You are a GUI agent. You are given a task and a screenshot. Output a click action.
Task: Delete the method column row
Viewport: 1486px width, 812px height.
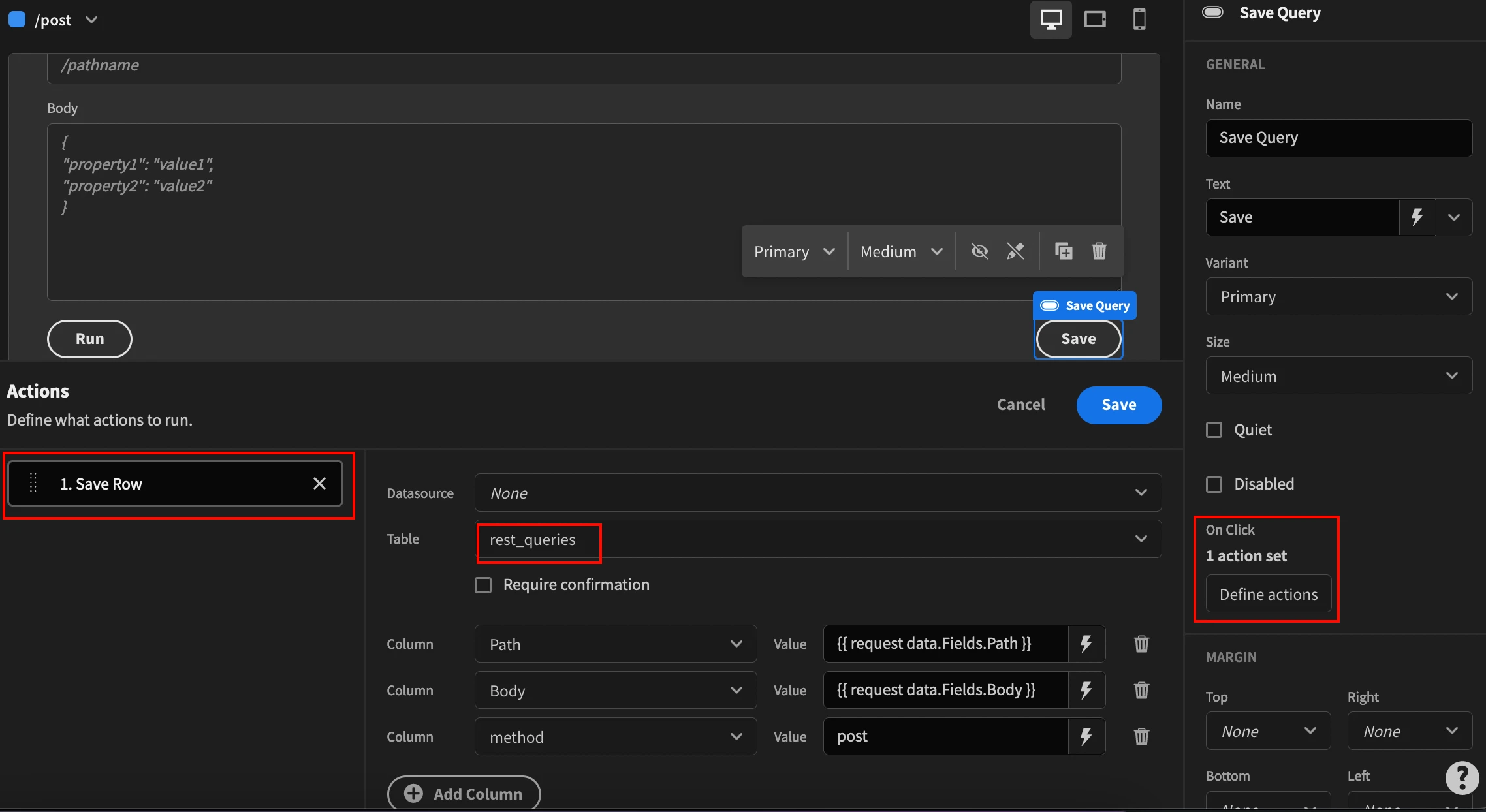tap(1141, 737)
